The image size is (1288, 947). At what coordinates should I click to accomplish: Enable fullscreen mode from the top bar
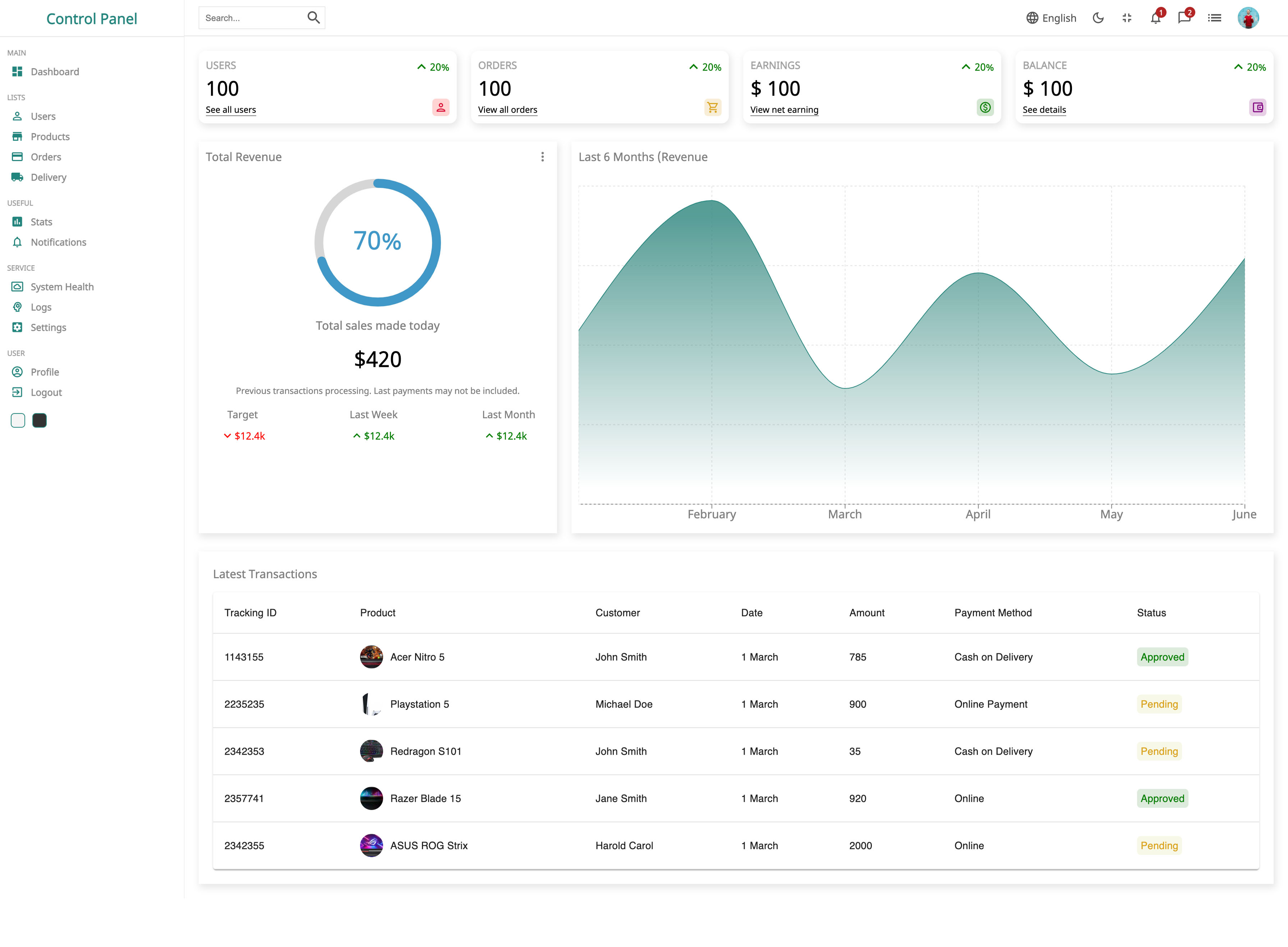(1126, 18)
